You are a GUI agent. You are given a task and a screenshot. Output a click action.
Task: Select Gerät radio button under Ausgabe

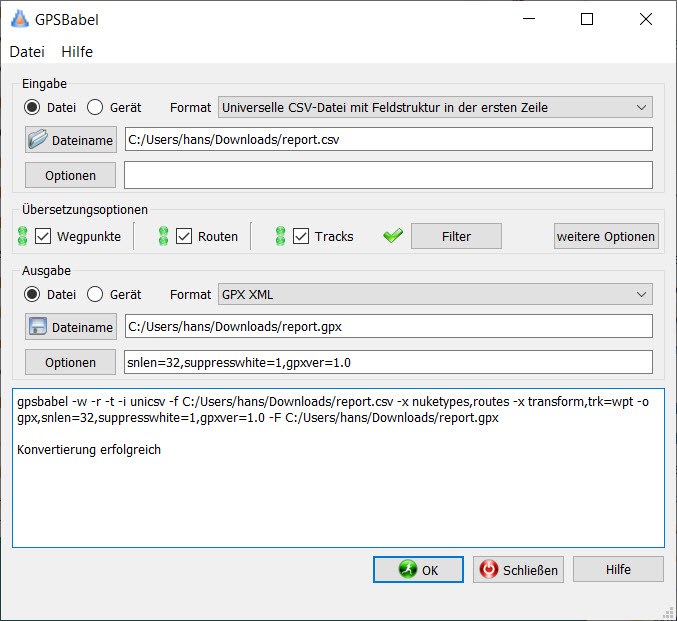pyautogui.click(x=95, y=294)
